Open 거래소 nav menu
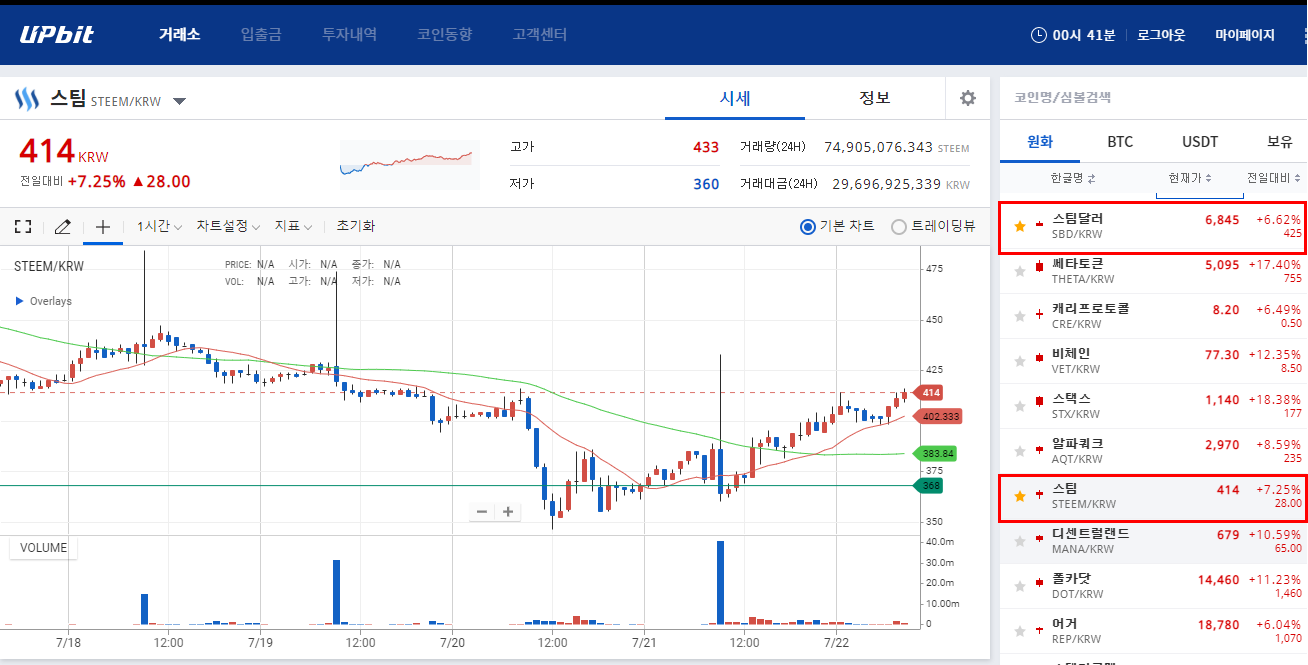The image size is (1308, 665). pos(179,35)
